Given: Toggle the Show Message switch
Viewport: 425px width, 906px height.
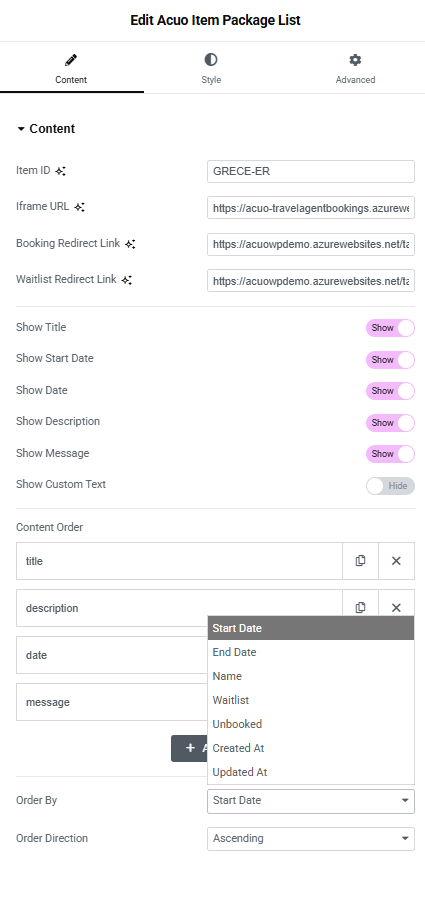Looking at the screenshot, I should click(390, 454).
